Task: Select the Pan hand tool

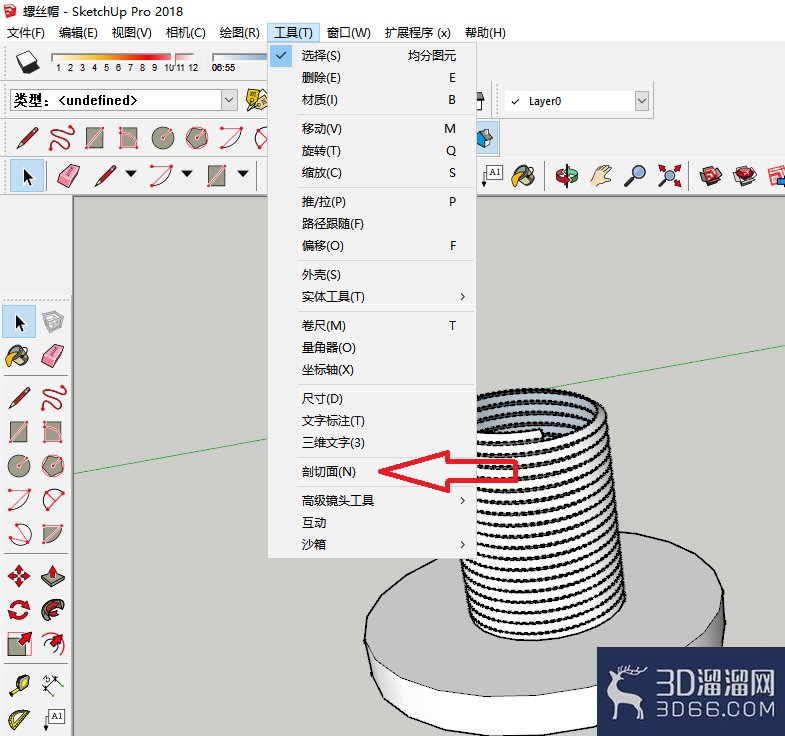Action: click(601, 176)
